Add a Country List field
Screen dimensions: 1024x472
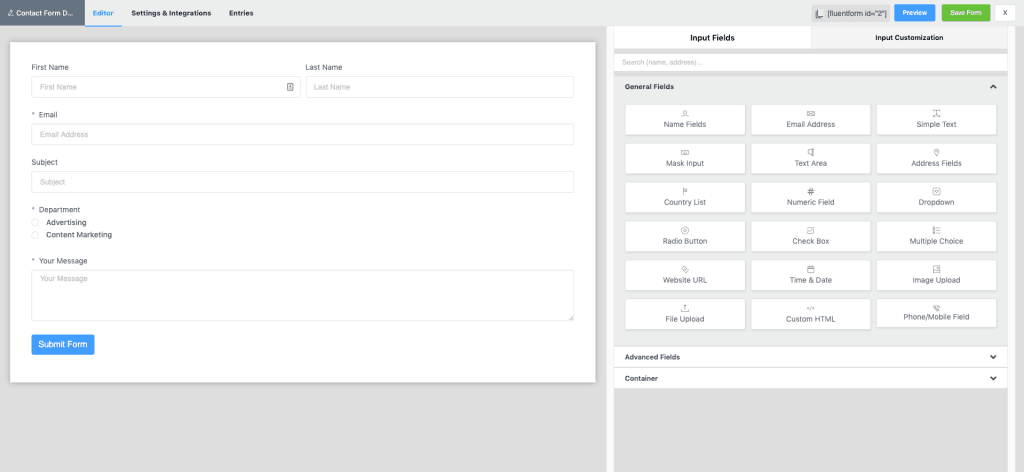pos(684,197)
